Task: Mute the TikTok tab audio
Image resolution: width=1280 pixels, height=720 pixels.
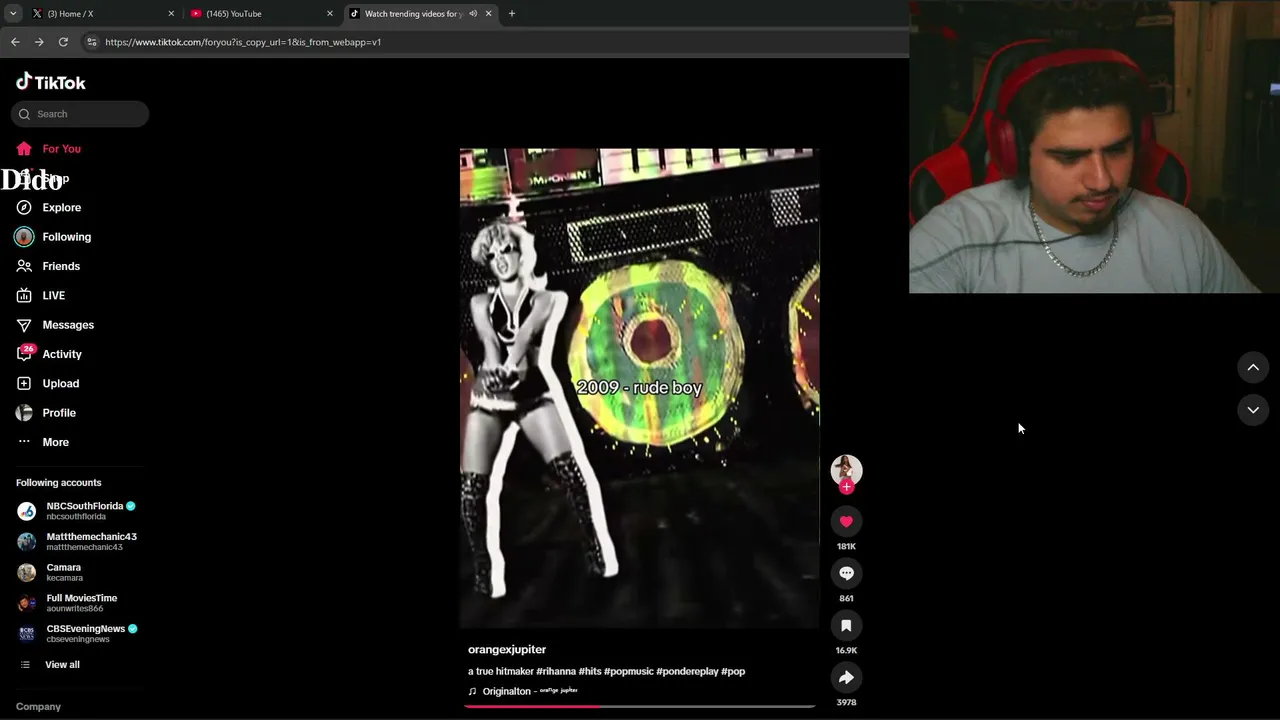Action: pyautogui.click(x=473, y=14)
